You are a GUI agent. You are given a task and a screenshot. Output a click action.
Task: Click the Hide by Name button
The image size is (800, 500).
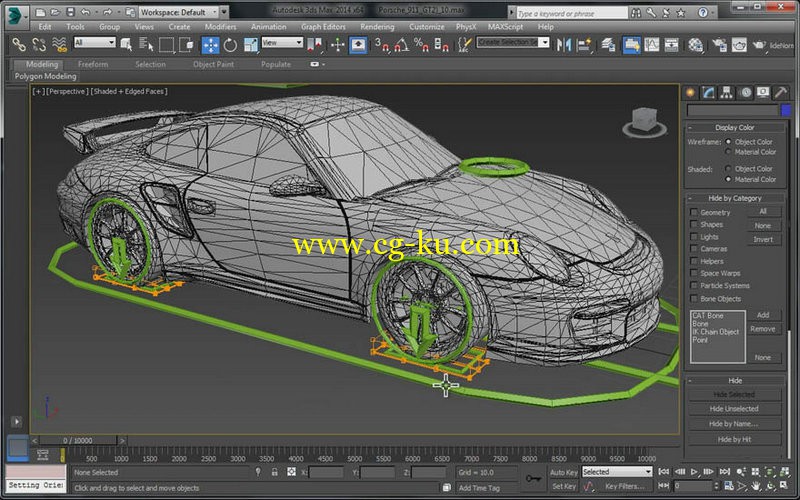point(734,424)
